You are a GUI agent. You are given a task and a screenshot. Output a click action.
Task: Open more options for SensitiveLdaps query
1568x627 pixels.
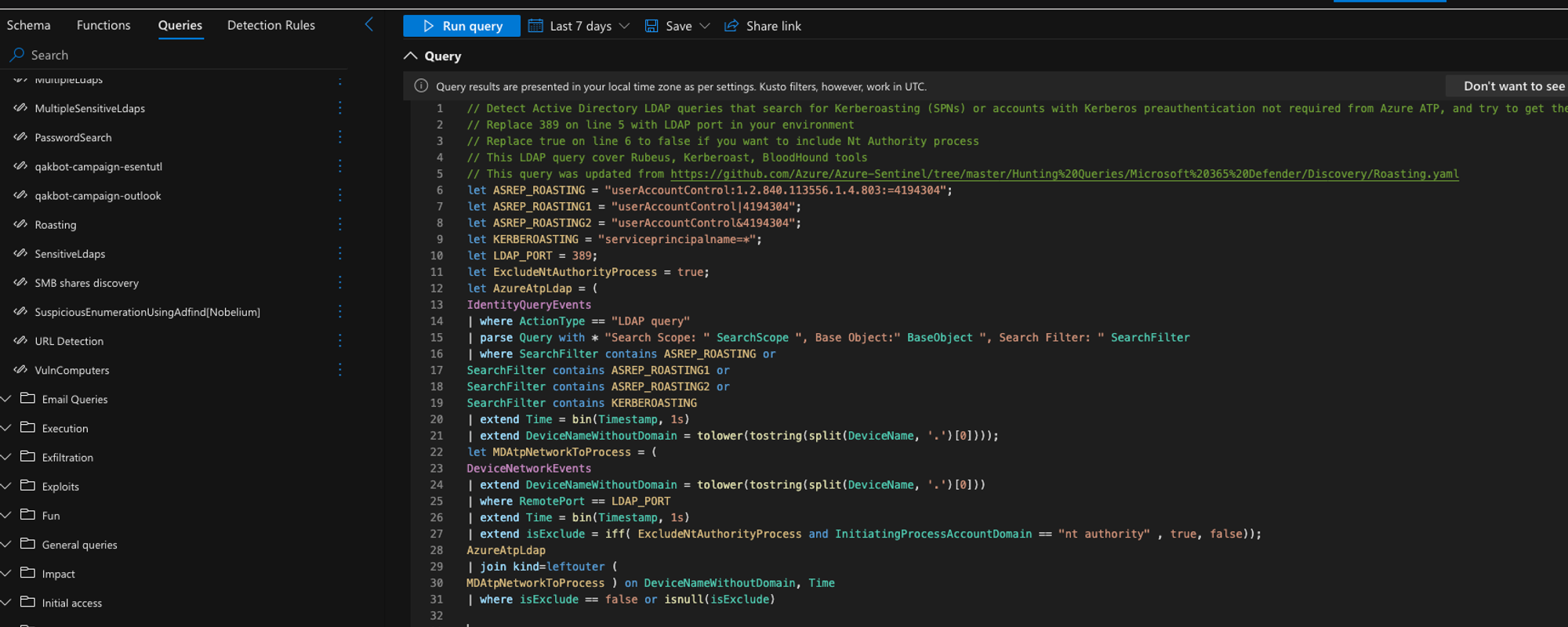(340, 254)
